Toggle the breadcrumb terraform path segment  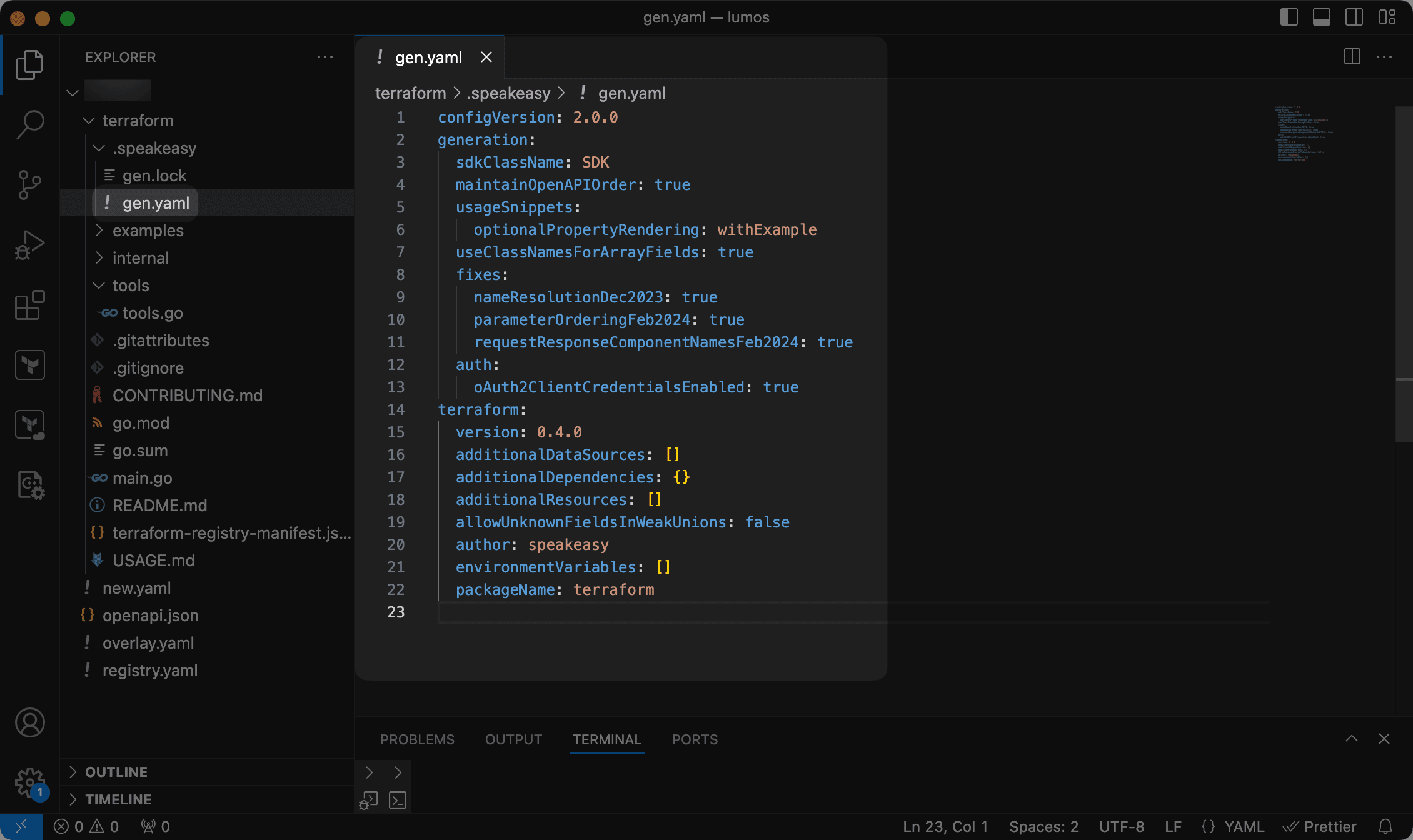click(410, 92)
